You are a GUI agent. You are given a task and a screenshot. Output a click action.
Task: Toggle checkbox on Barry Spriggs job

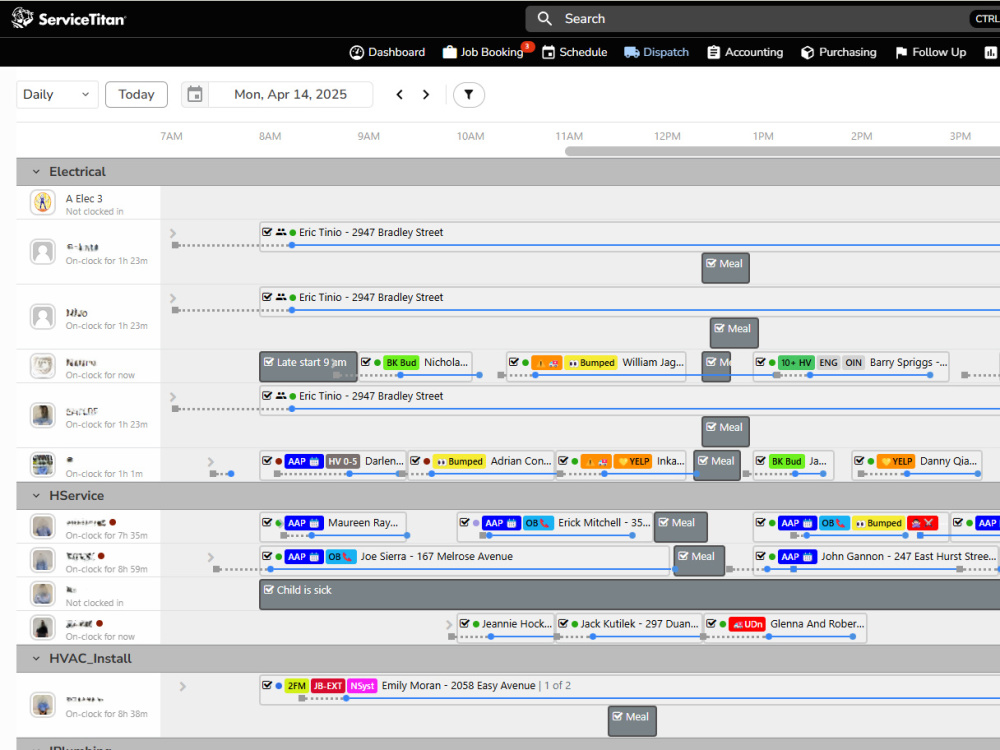(x=761, y=362)
